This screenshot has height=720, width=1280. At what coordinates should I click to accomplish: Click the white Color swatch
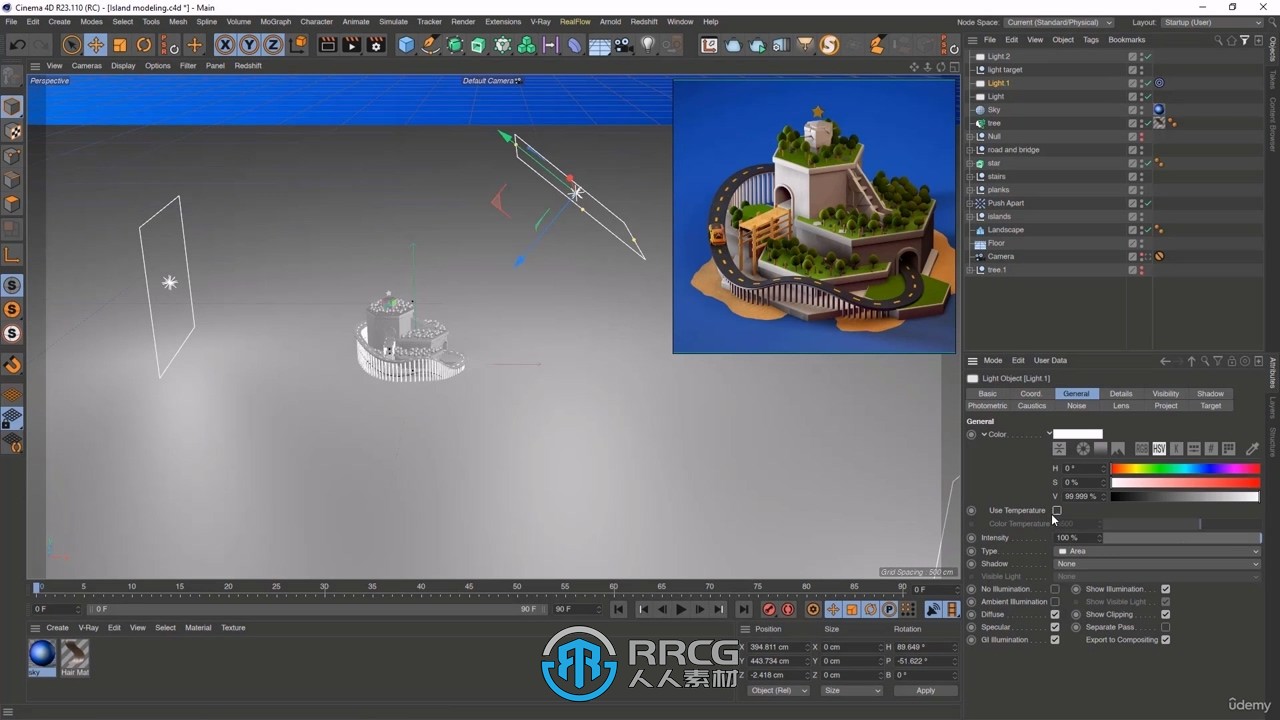coord(1078,435)
